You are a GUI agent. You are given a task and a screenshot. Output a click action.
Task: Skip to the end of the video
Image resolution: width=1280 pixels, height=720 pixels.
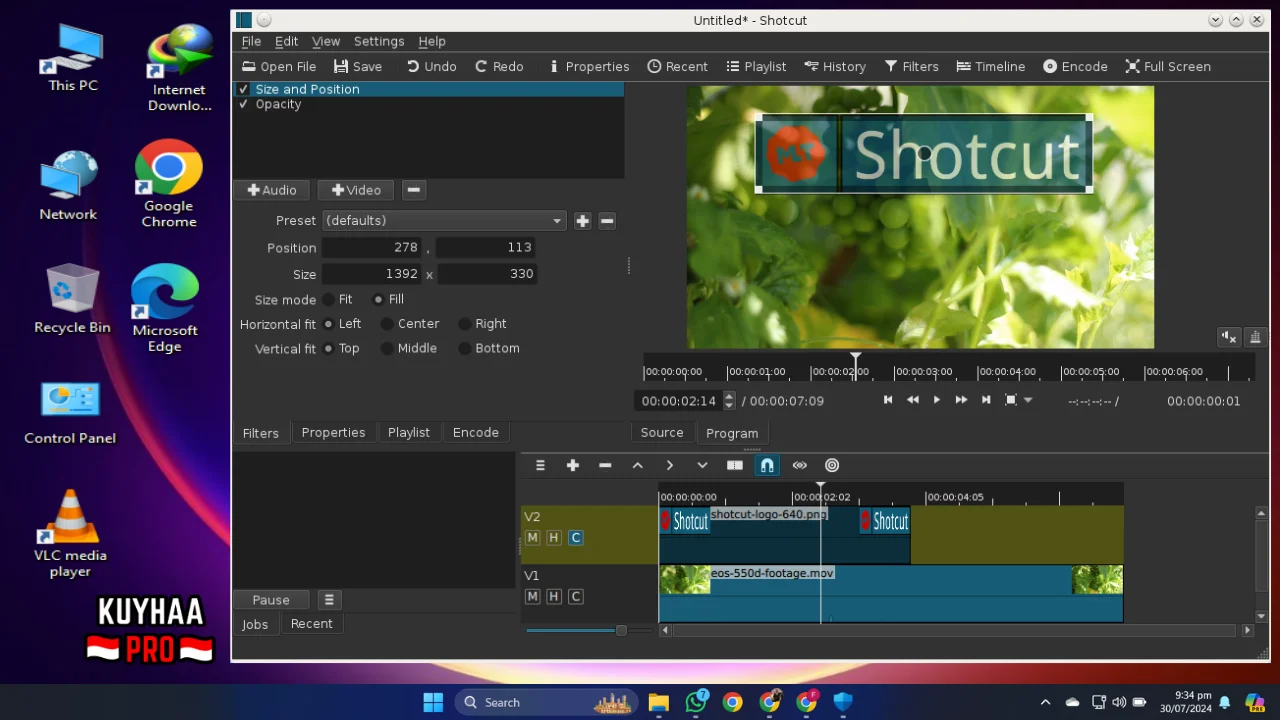click(986, 400)
